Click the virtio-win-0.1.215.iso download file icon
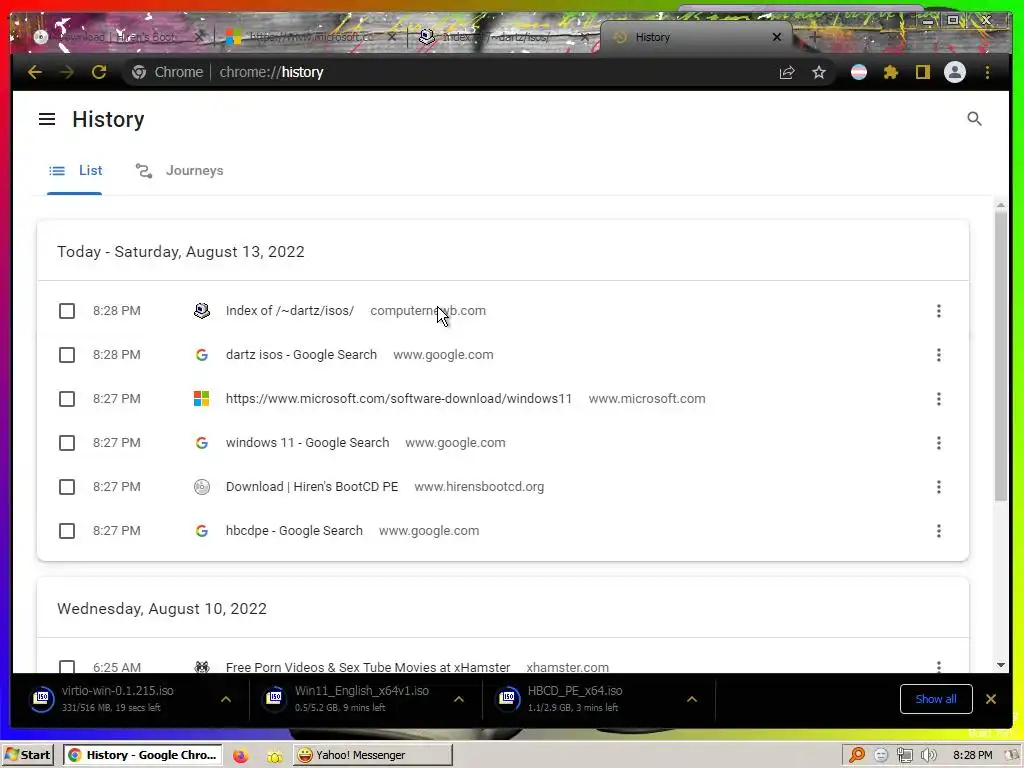The image size is (1024, 768). [42, 699]
